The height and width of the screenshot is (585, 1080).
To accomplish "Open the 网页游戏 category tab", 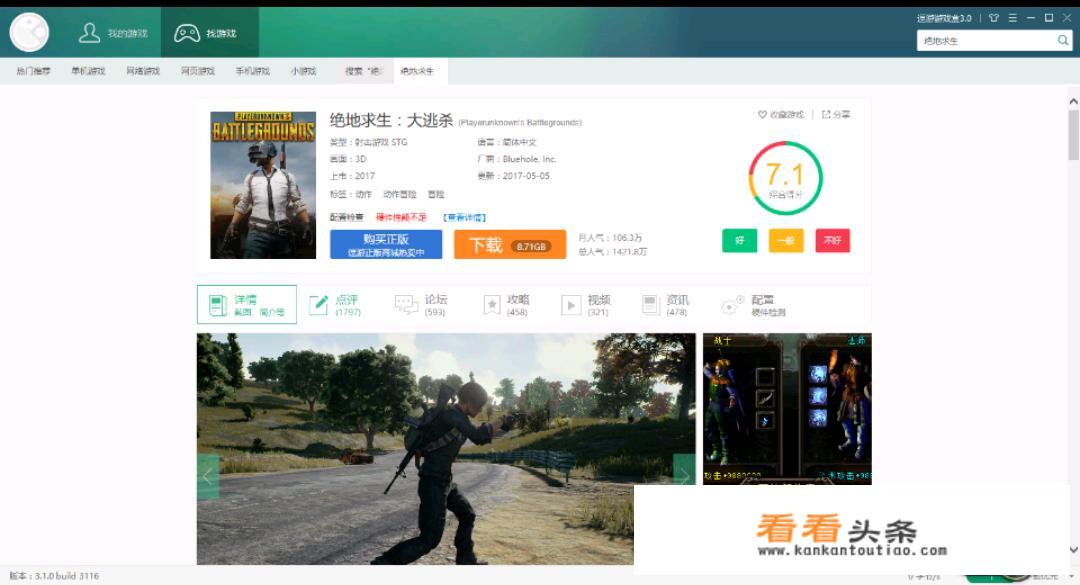I will (198, 71).
